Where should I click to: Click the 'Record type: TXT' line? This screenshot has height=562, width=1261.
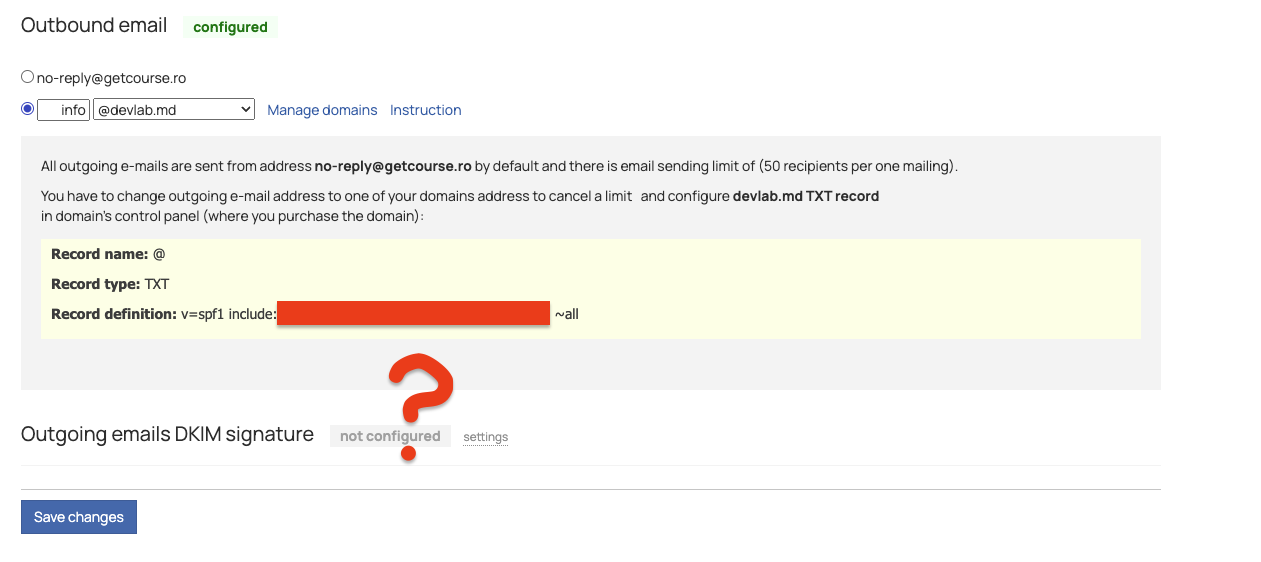(x=110, y=284)
